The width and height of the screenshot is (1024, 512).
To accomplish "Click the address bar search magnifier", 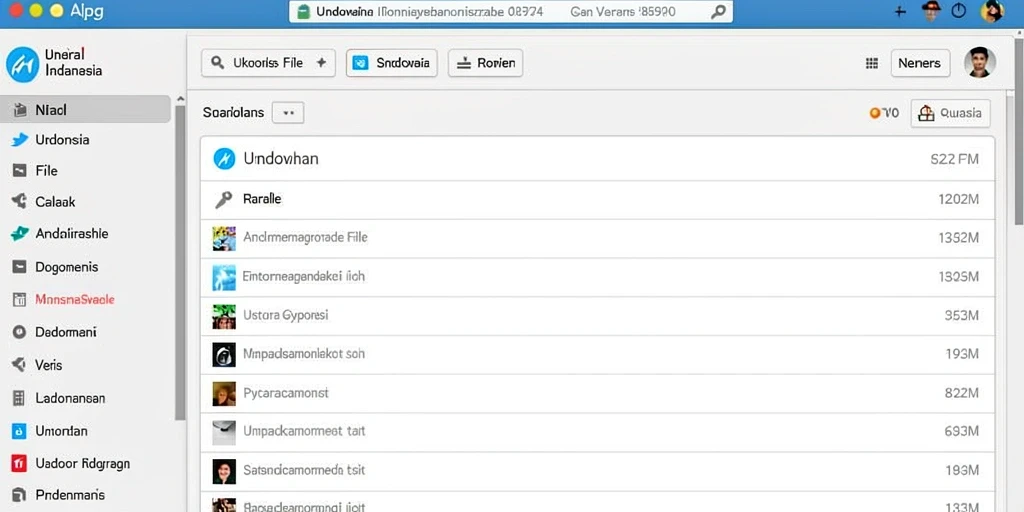I will point(718,12).
